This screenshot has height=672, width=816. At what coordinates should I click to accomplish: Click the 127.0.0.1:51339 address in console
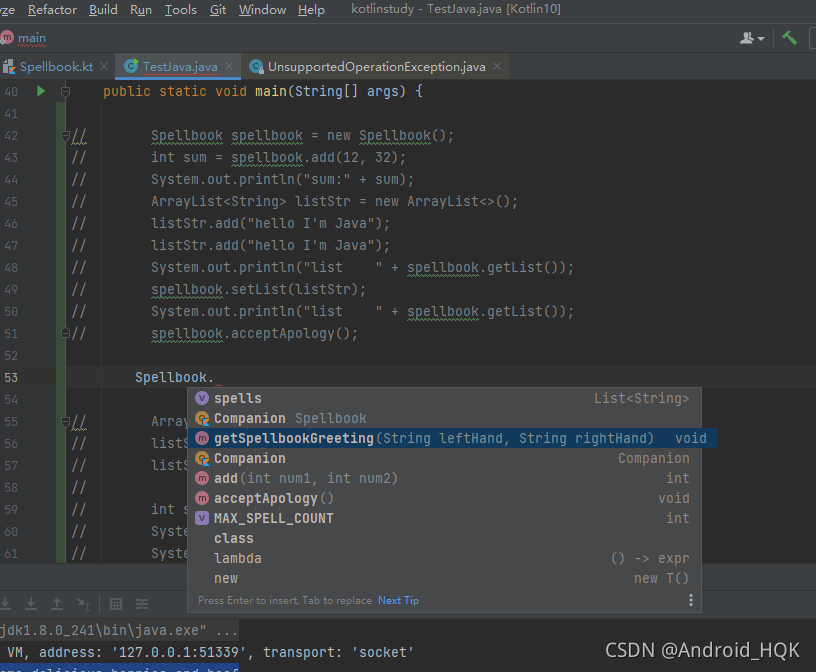point(178,652)
